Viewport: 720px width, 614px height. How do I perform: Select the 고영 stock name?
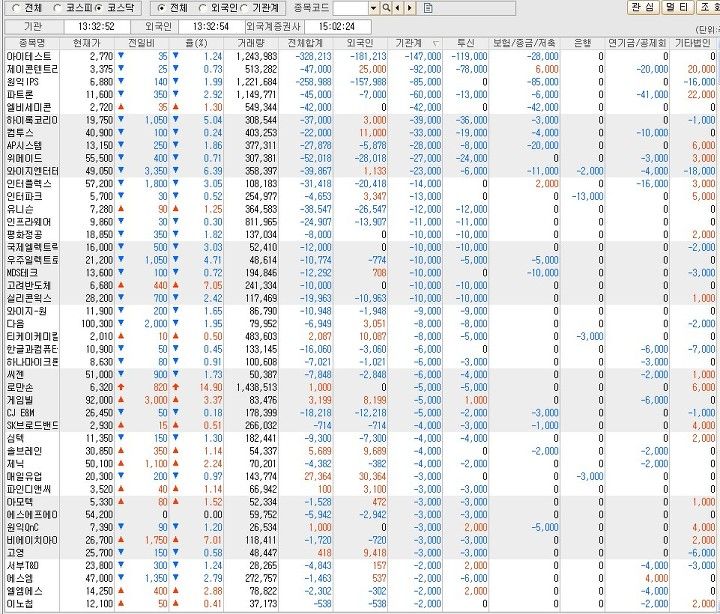tap(15, 552)
